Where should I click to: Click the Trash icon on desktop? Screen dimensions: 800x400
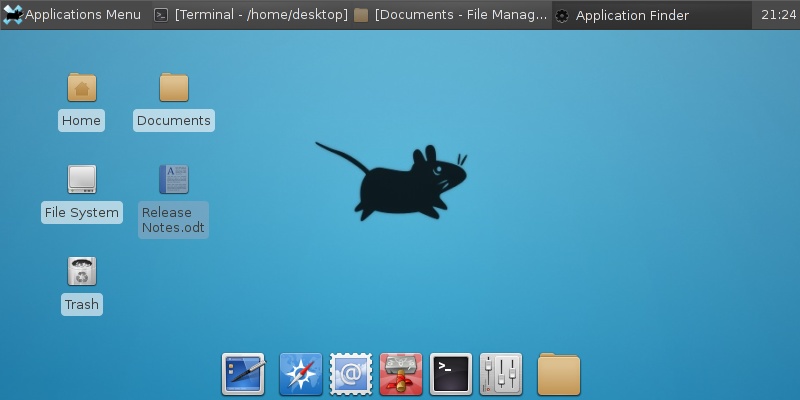click(x=81, y=271)
